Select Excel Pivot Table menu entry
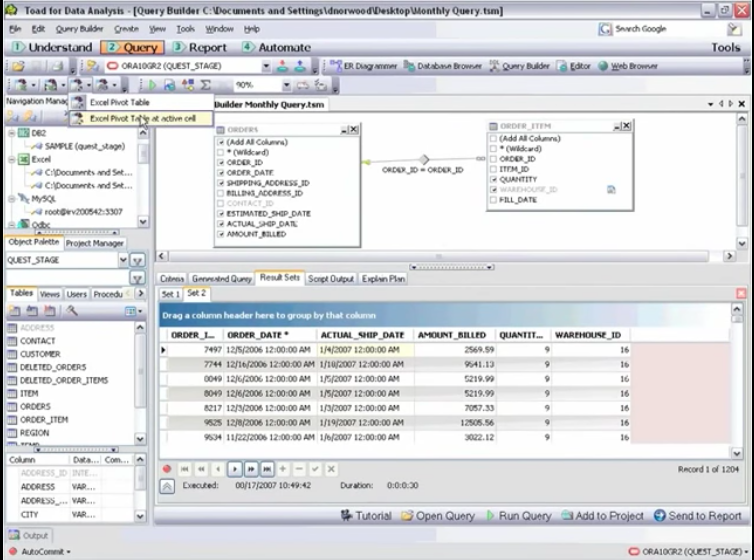Image resolution: width=754 pixels, height=560 pixels. (141, 102)
